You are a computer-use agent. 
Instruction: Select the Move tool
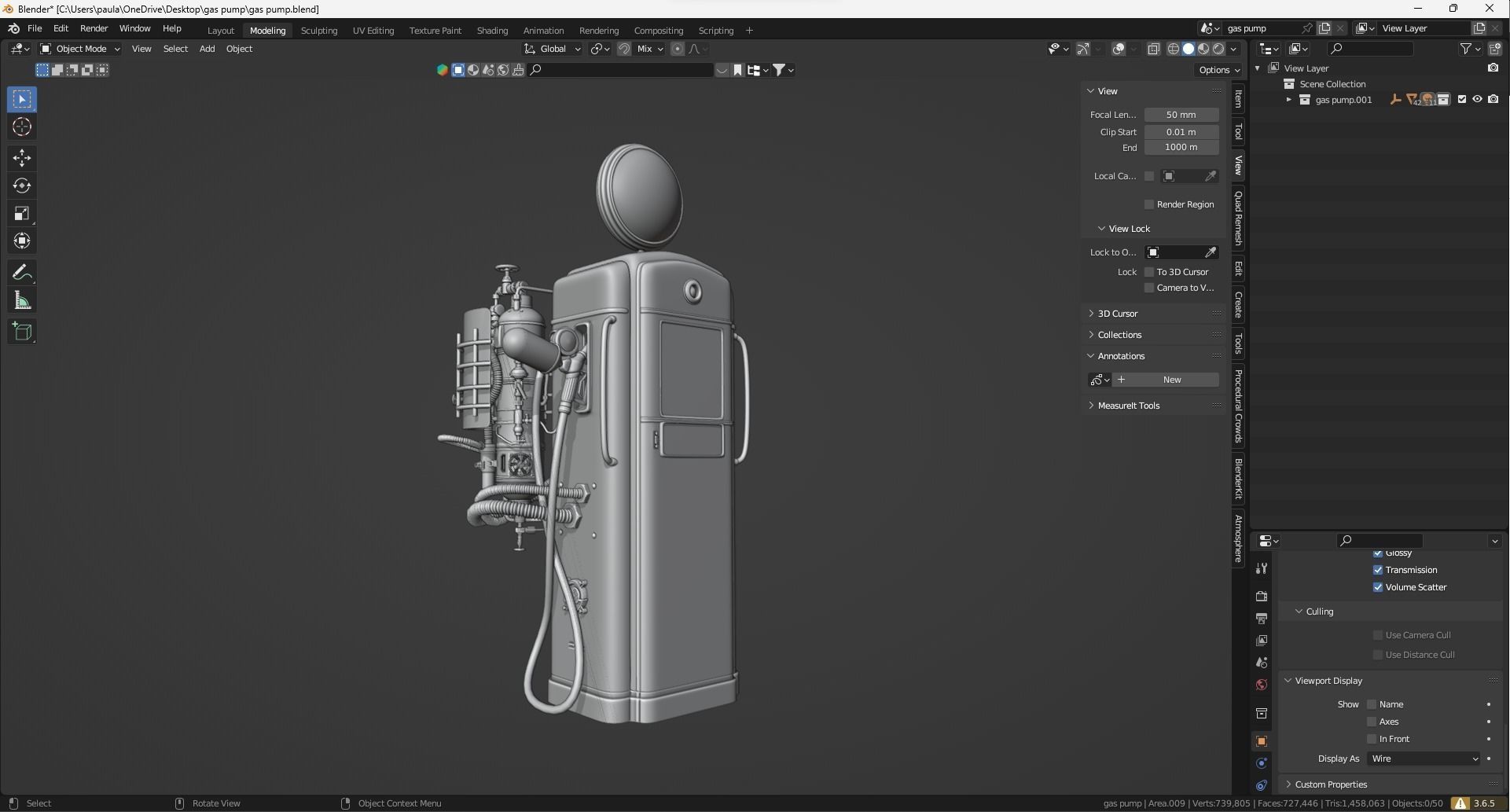coord(22,158)
